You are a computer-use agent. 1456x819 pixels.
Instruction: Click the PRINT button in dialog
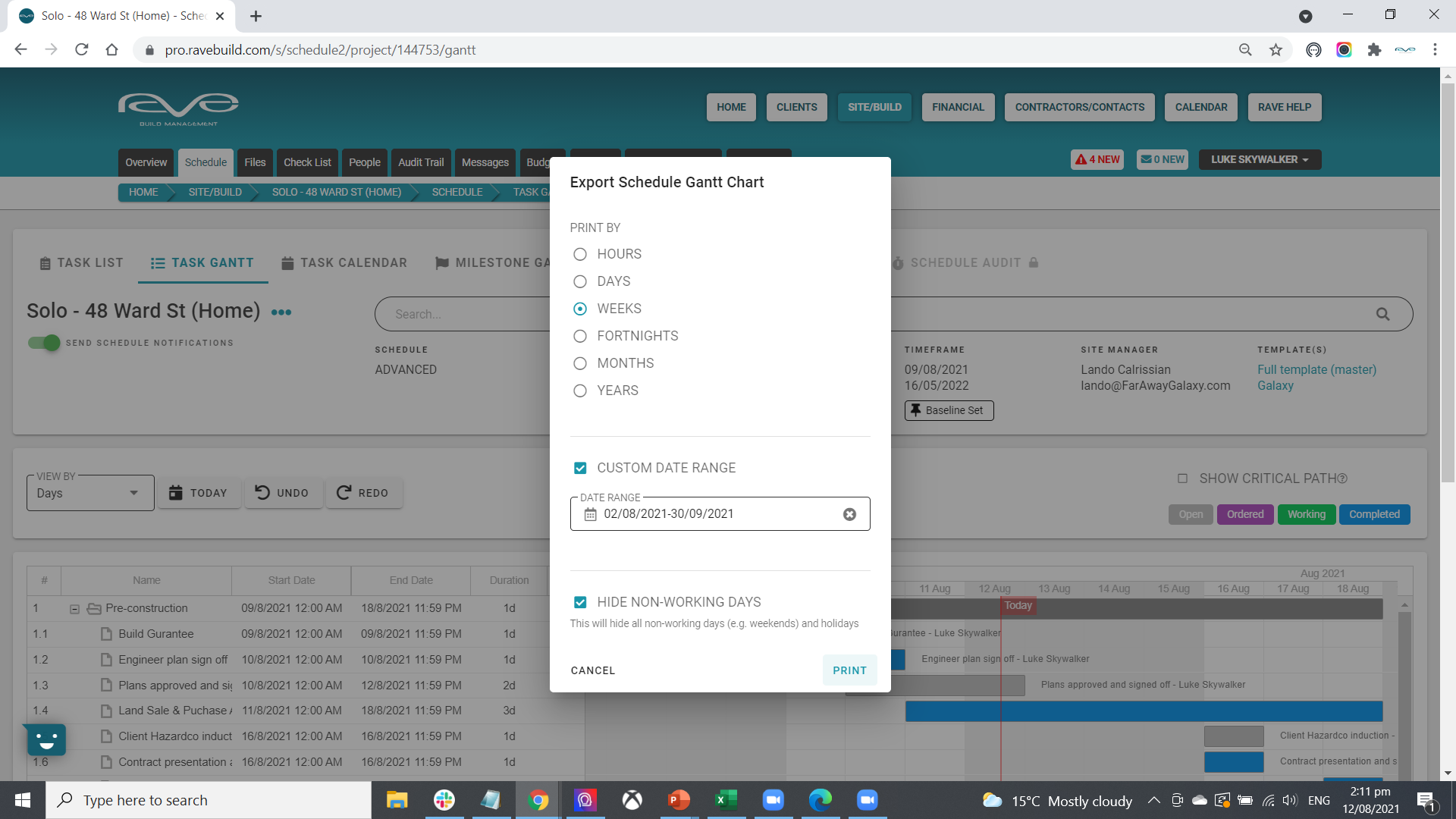(849, 670)
